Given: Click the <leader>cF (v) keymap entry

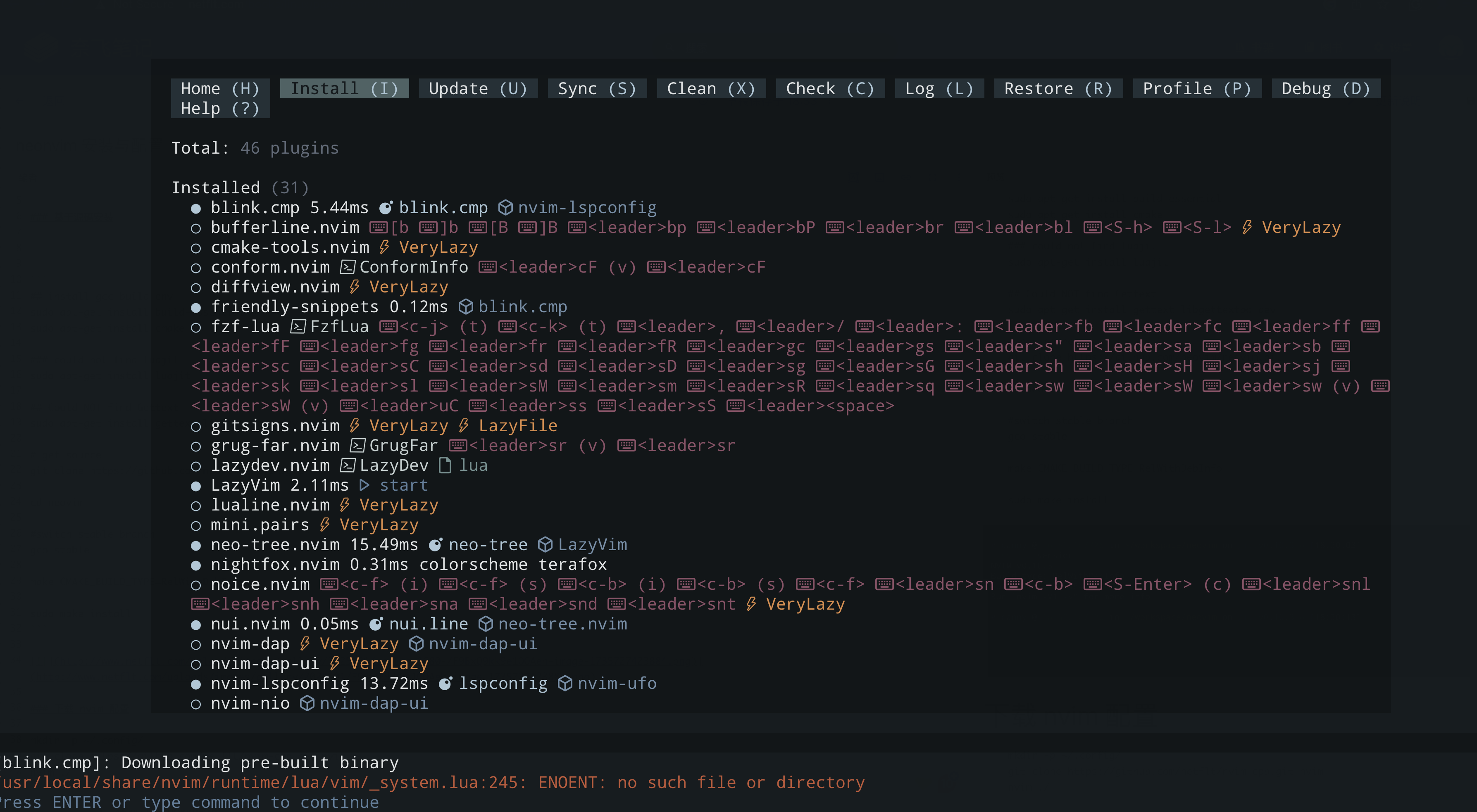Looking at the screenshot, I should [x=567, y=267].
